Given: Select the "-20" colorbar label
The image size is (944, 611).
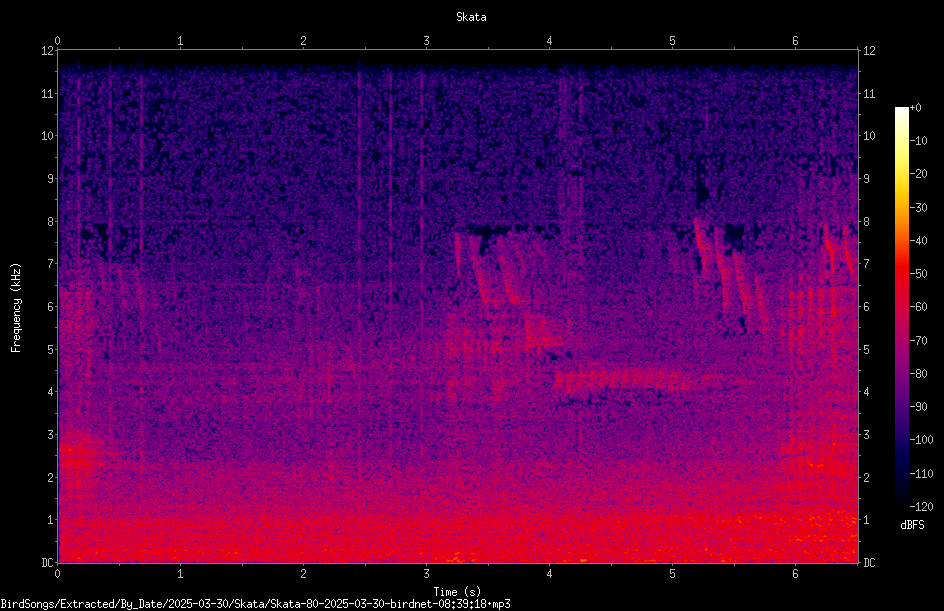Looking at the screenshot, I should (x=918, y=174).
